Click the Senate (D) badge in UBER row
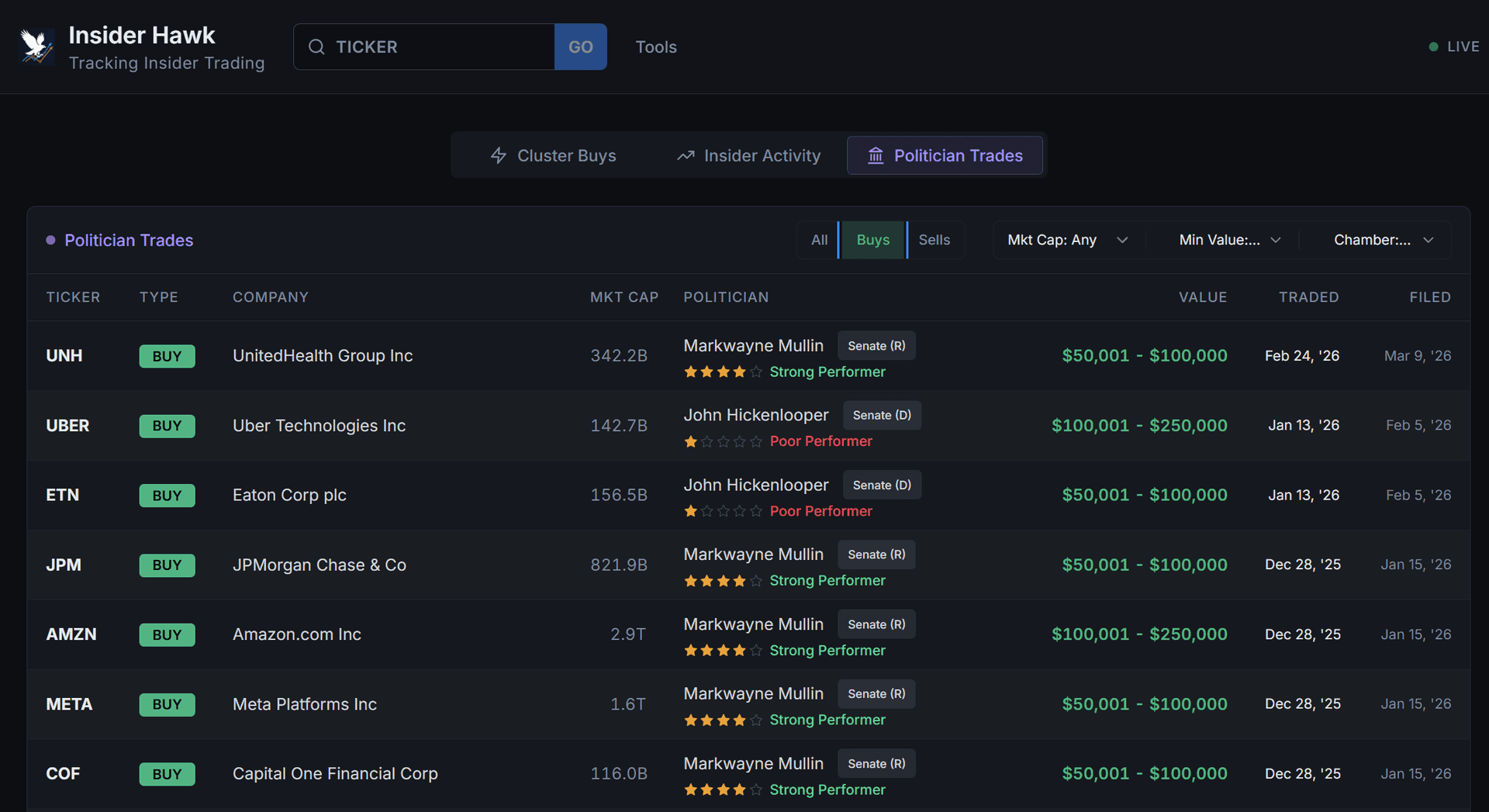The width and height of the screenshot is (1489, 812). [x=882, y=415]
